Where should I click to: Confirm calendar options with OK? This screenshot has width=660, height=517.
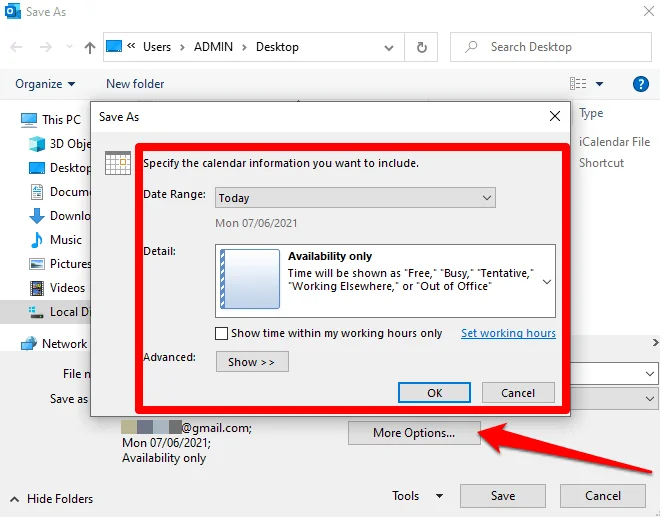pos(434,393)
